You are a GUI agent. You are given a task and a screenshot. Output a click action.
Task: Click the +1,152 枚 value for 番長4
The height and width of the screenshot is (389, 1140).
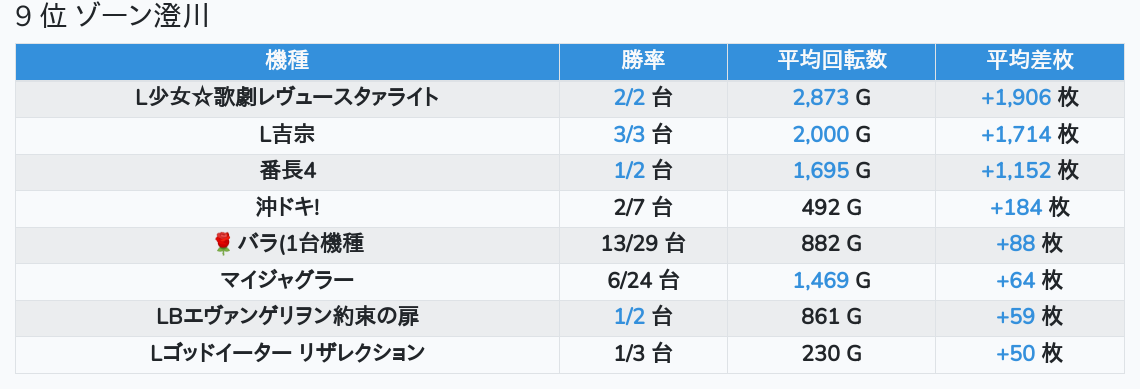(1029, 171)
